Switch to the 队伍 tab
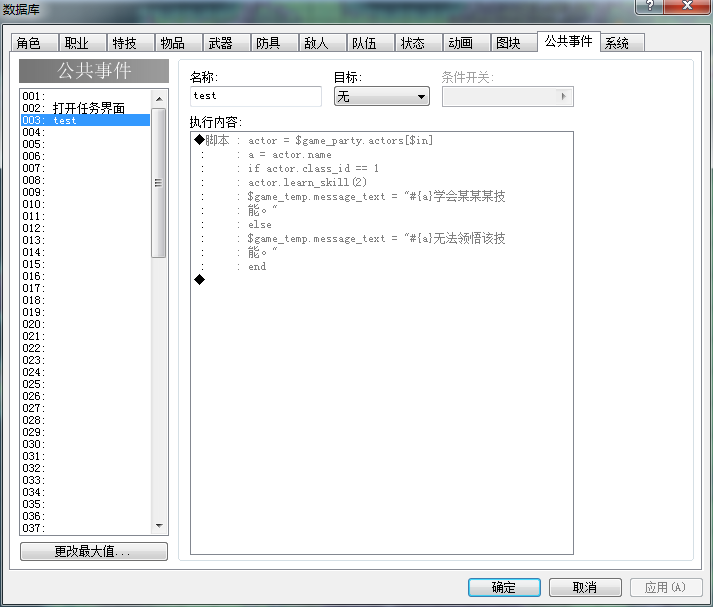 tap(370, 43)
